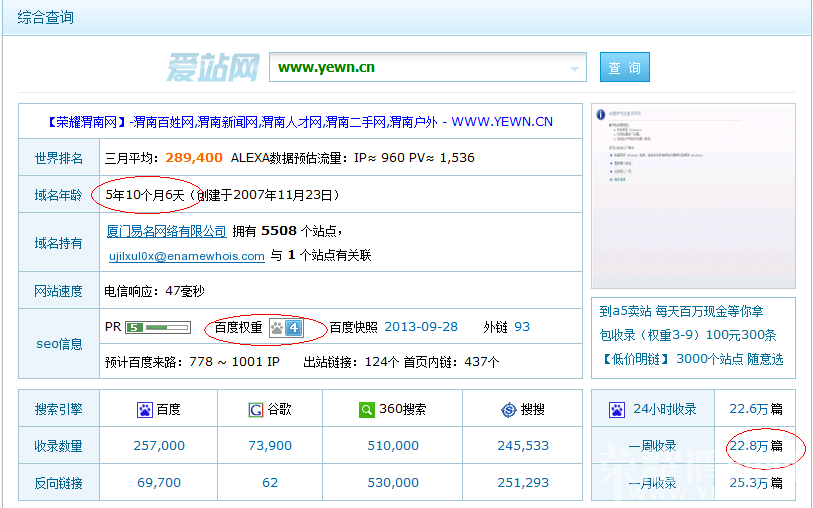This screenshot has height=508, width=813.
Task: Click Google backlinks value 62
Action: pos(270,483)
